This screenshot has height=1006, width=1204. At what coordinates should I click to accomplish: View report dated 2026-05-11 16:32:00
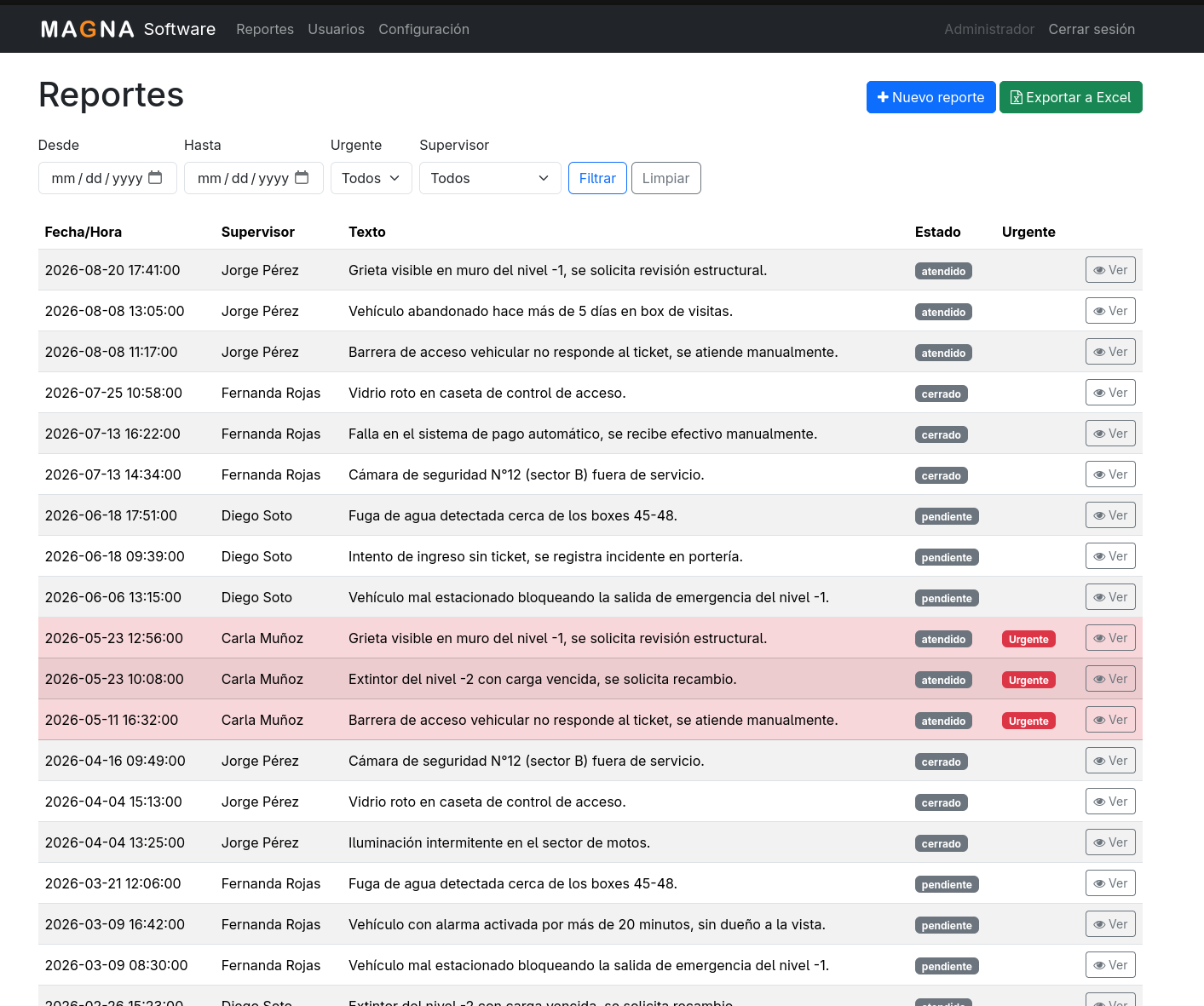[1110, 720]
